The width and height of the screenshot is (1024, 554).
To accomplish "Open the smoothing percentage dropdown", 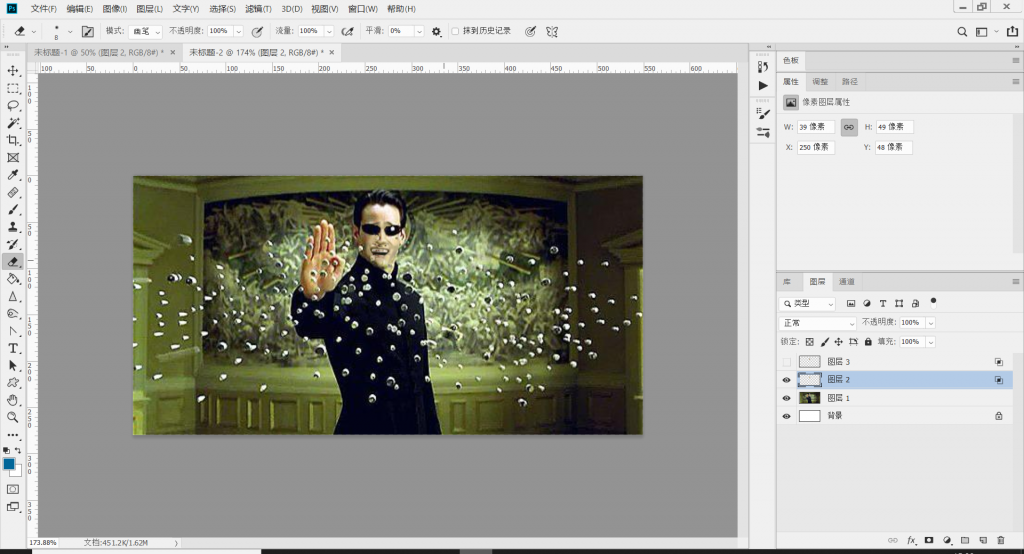I will coord(419,31).
